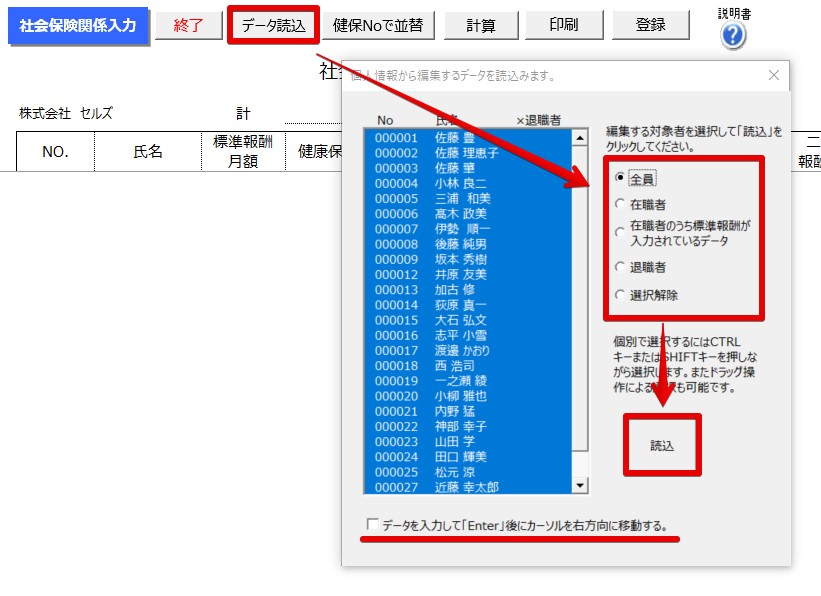Click the 社会保険関係入力 title label
Screen dimensions: 821x596
(78, 26)
